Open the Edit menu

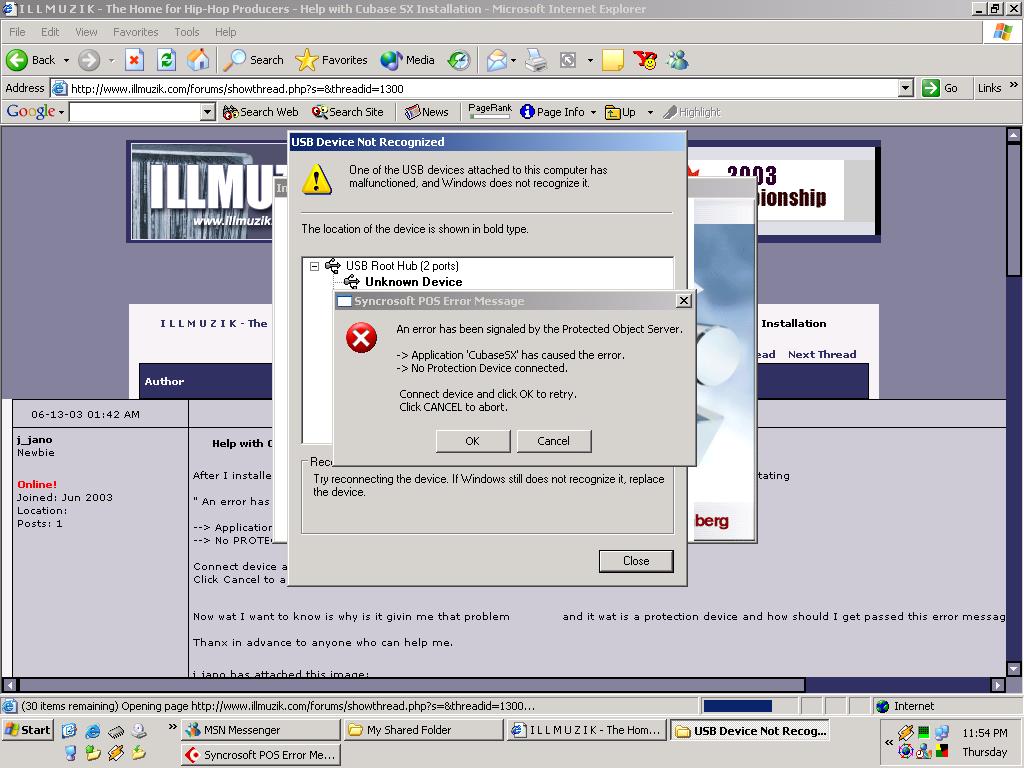[50, 32]
